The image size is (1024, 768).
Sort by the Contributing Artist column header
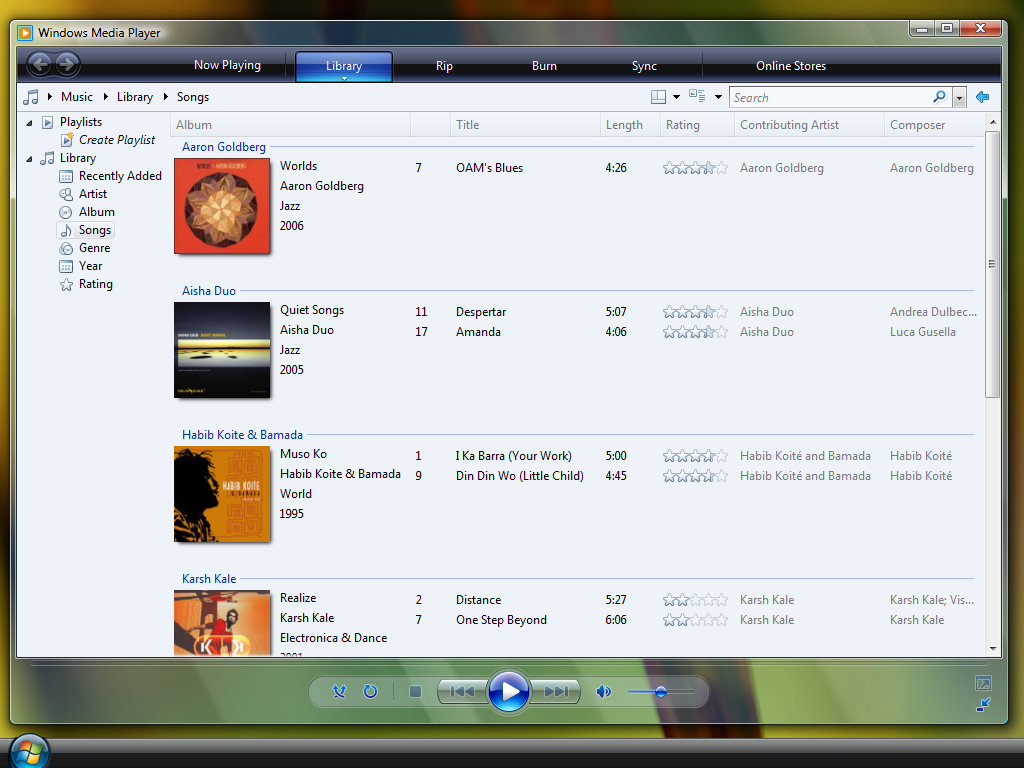click(x=809, y=125)
